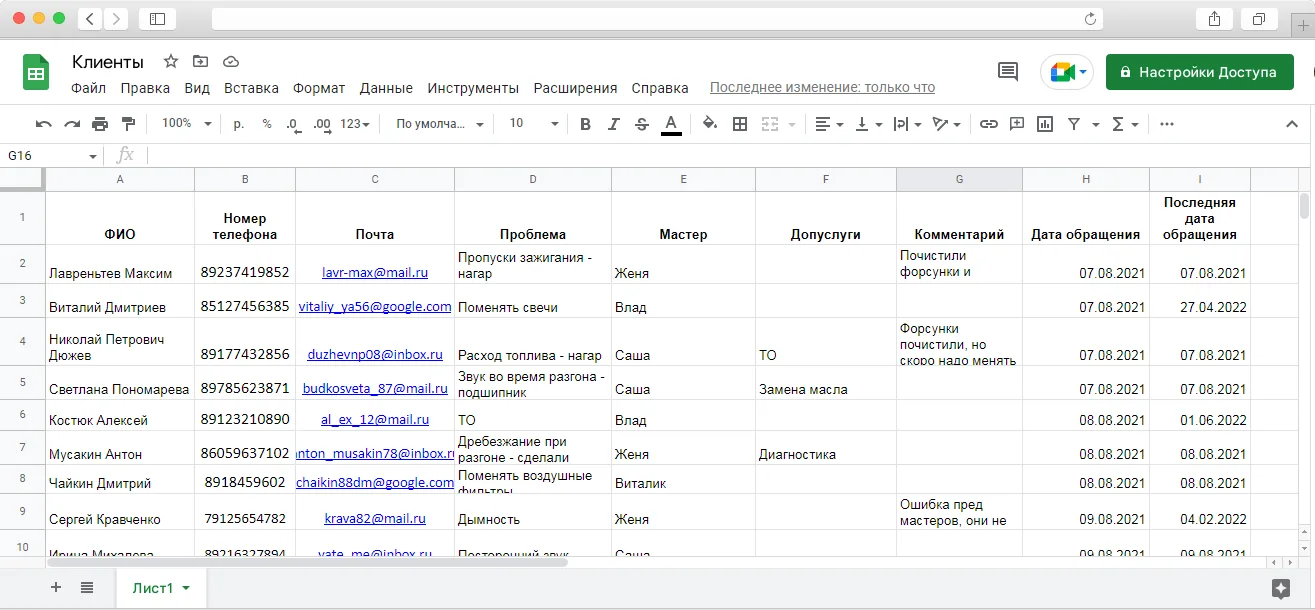Viewport: 1315px width, 610px height.
Task: Open Google Meet call button
Action: [x=1068, y=72]
